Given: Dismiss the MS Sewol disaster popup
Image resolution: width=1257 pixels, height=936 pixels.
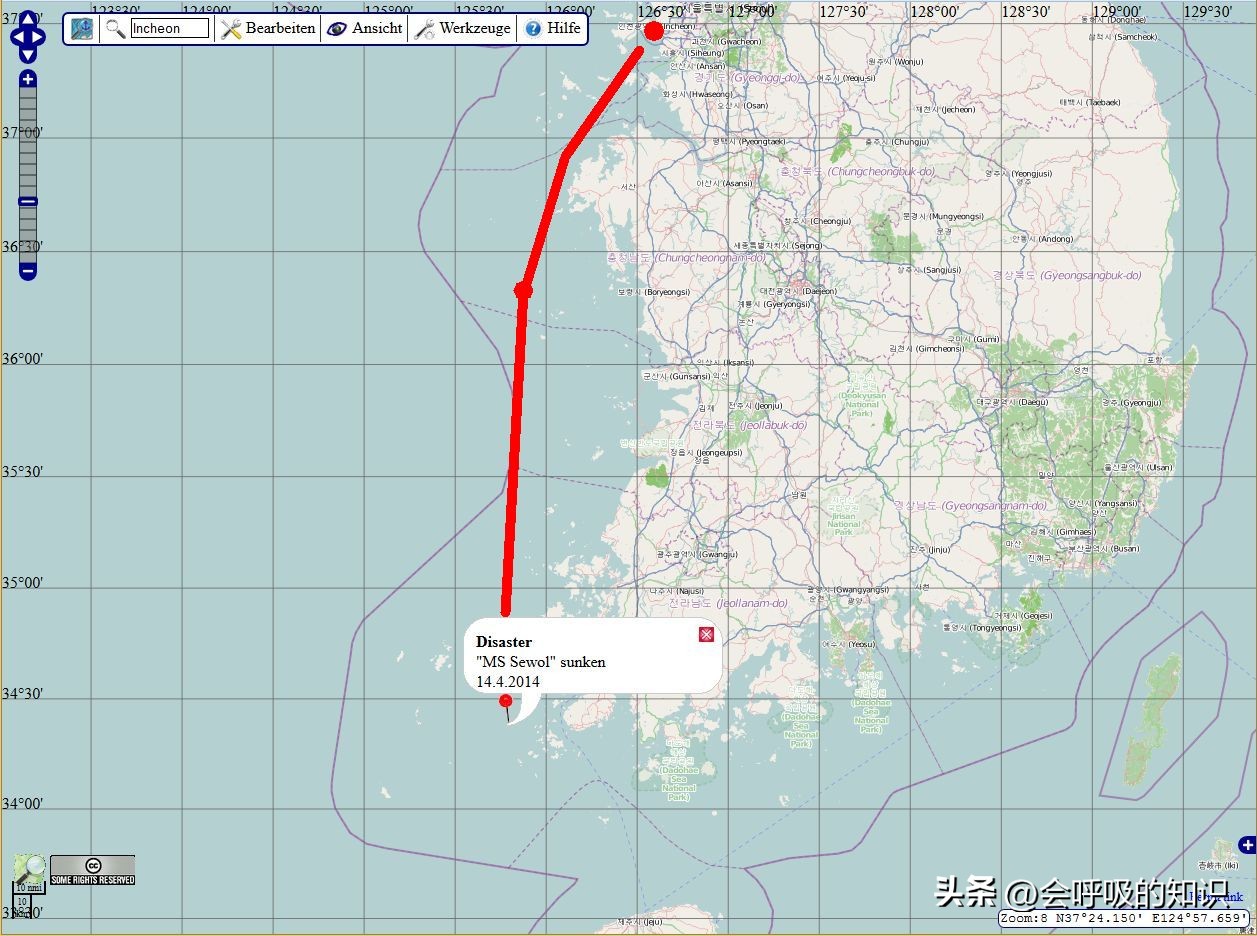Looking at the screenshot, I should click(x=706, y=634).
